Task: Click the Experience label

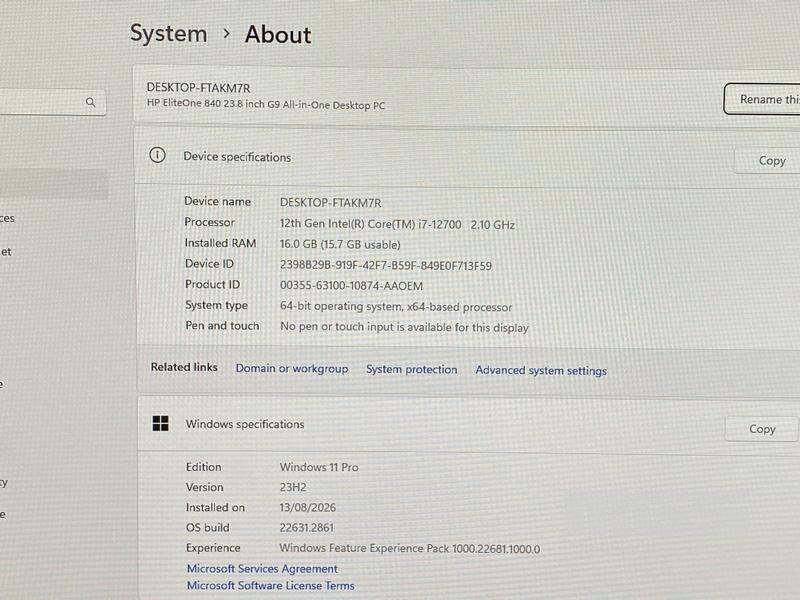Action: pyautogui.click(x=213, y=548)
